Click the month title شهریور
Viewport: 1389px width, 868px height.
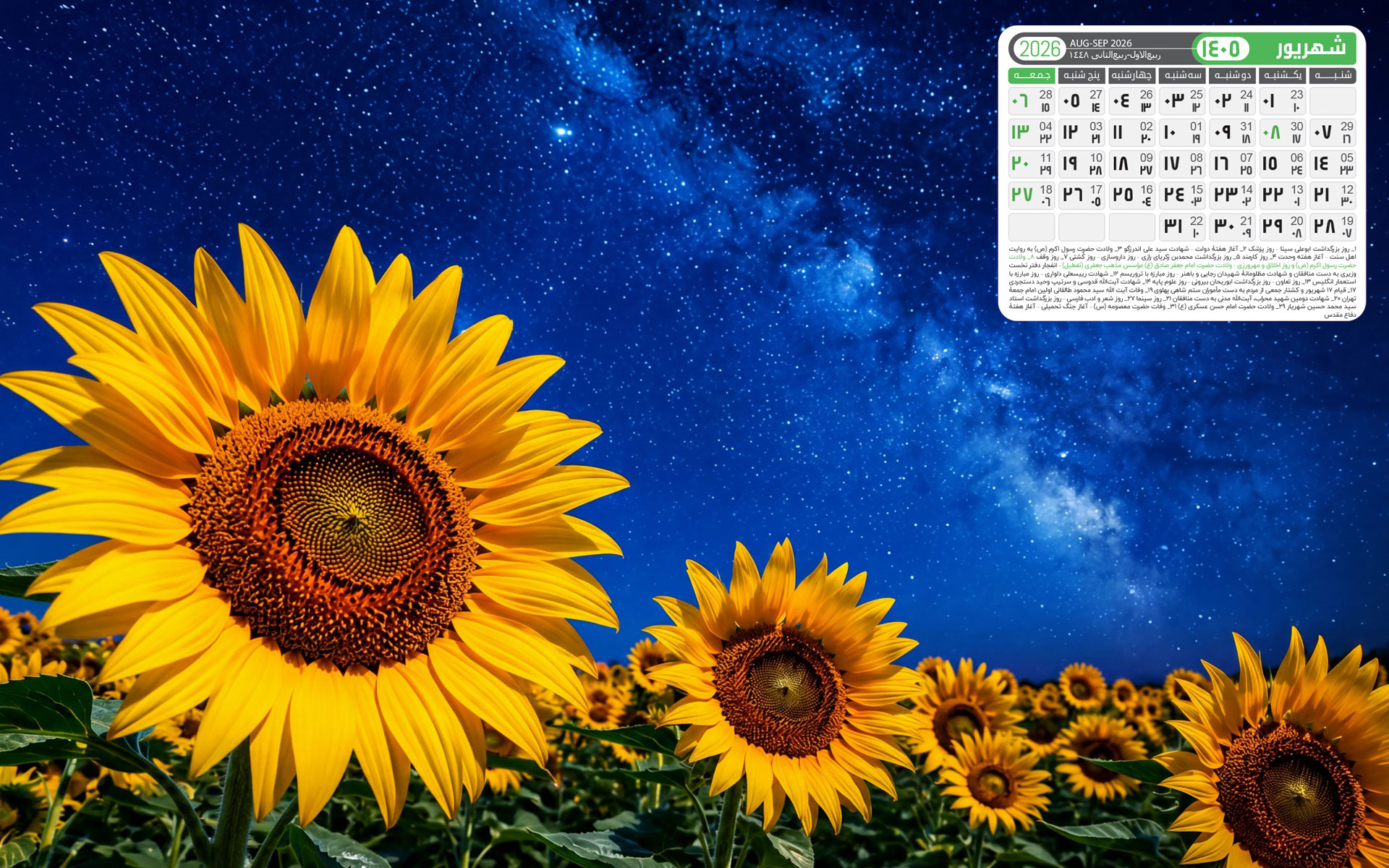coord(1311,48)
